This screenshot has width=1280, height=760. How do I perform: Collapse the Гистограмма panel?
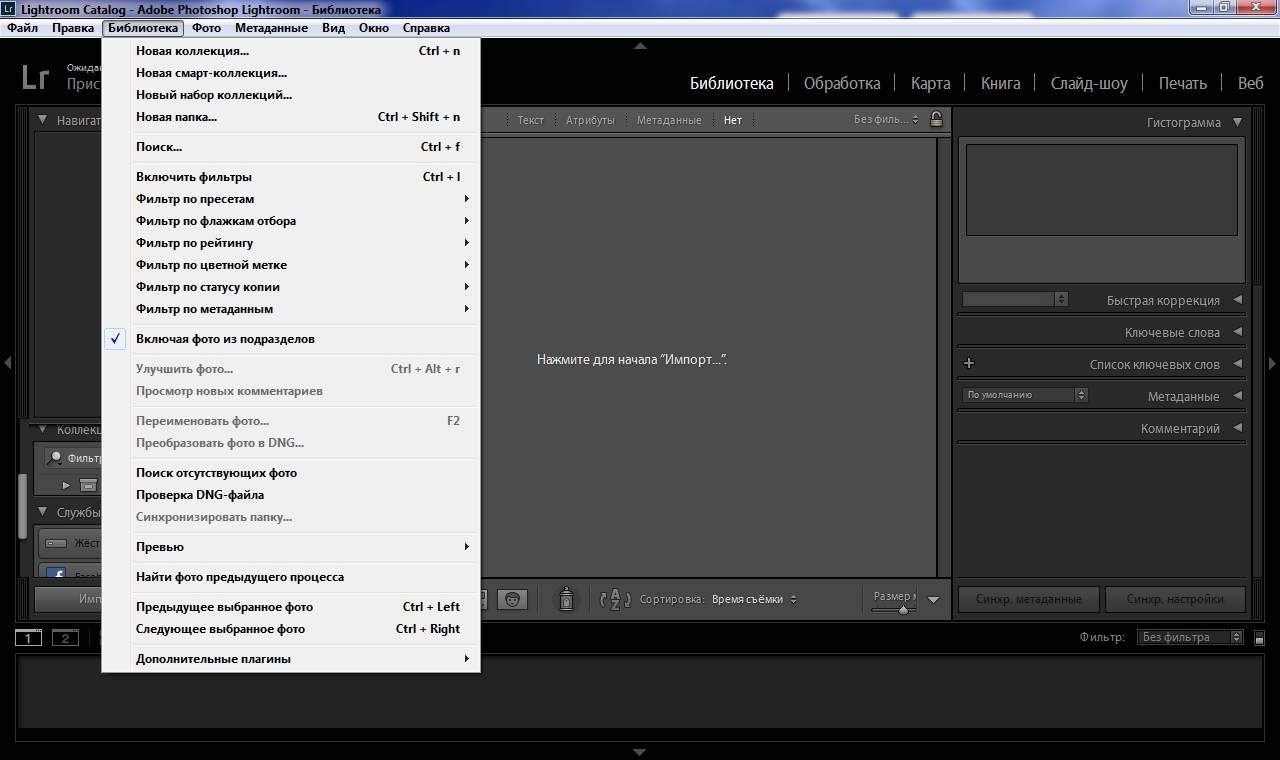pos(1237,122)
